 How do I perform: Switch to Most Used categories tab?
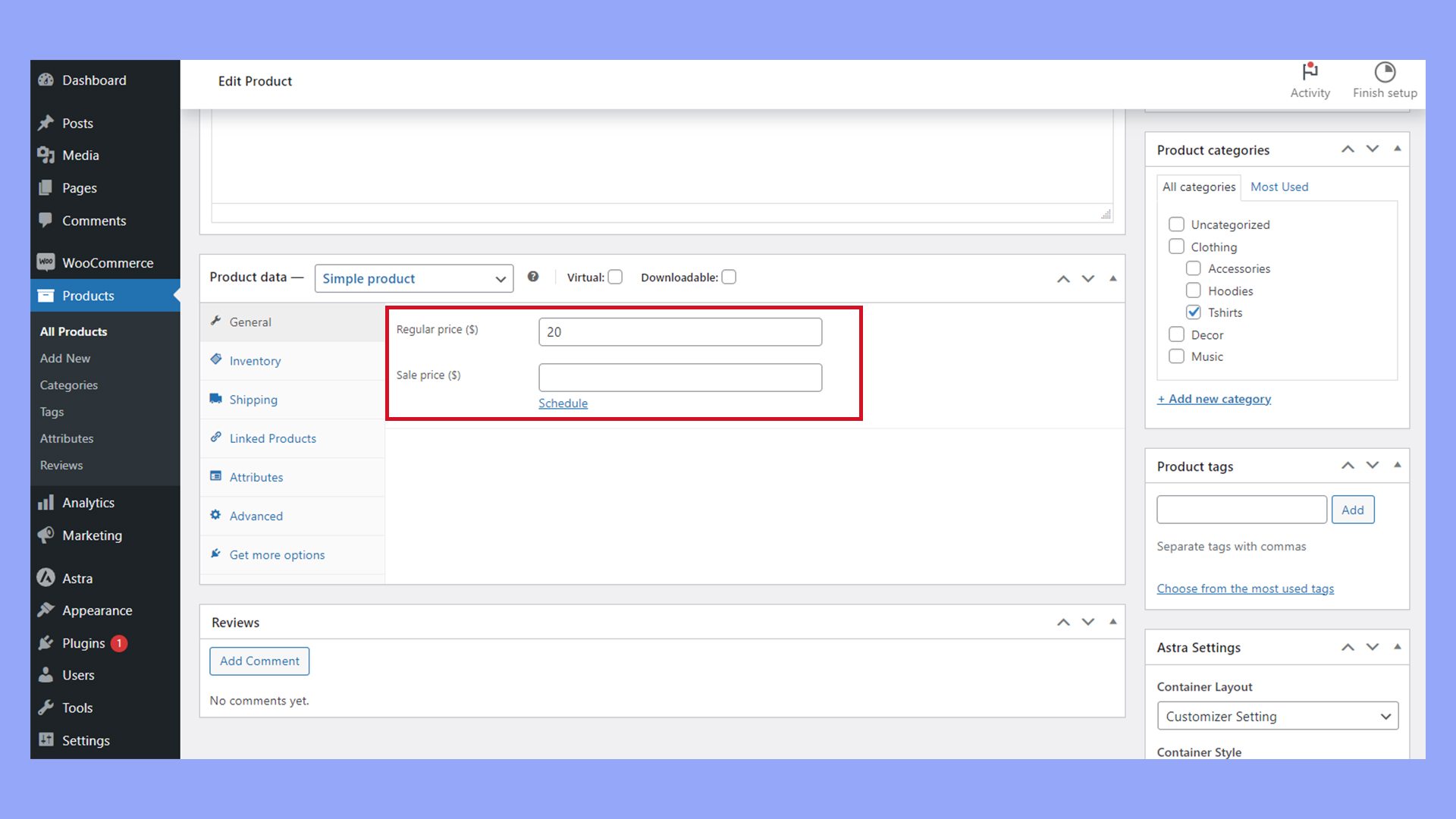click(1279, 187)
